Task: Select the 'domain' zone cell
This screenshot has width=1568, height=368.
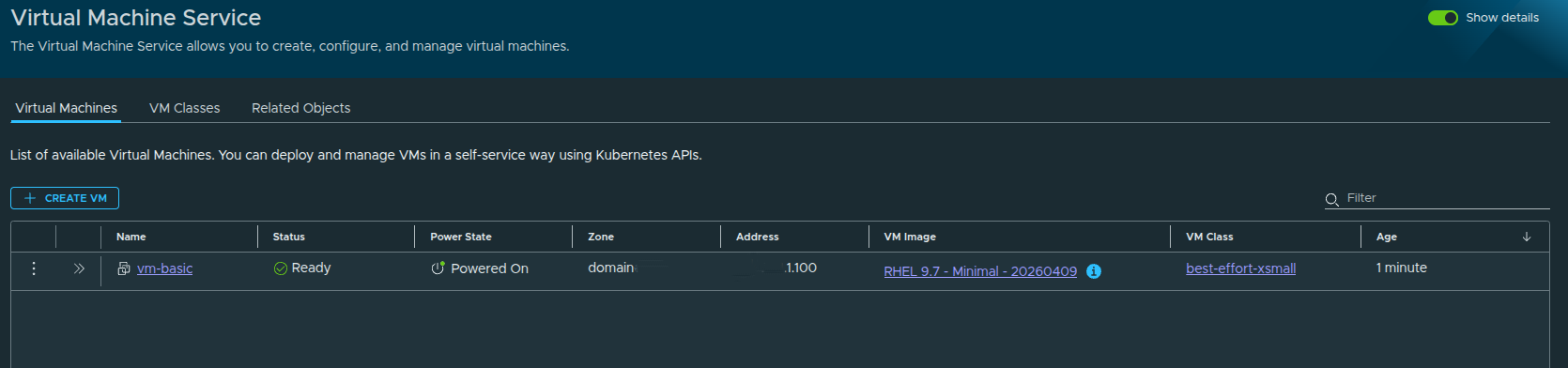Action: (611, 268)
